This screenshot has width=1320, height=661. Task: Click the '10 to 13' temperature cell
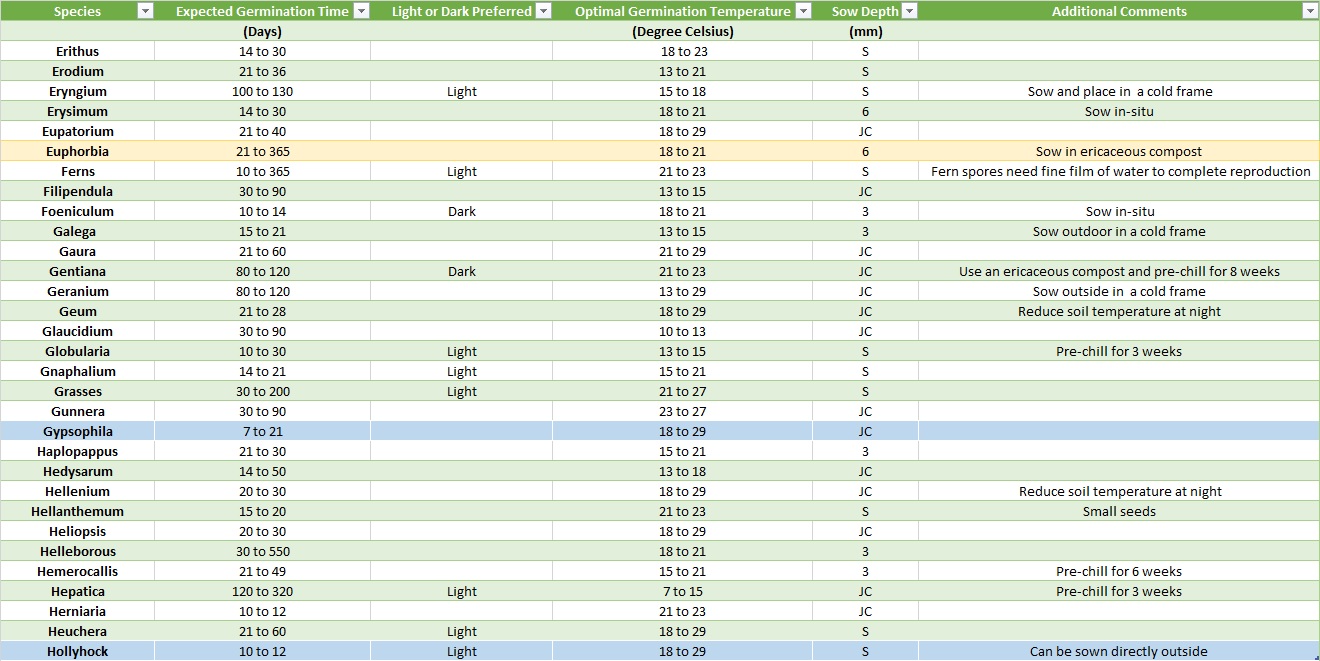pyautogui.click(x=682, y=331)
